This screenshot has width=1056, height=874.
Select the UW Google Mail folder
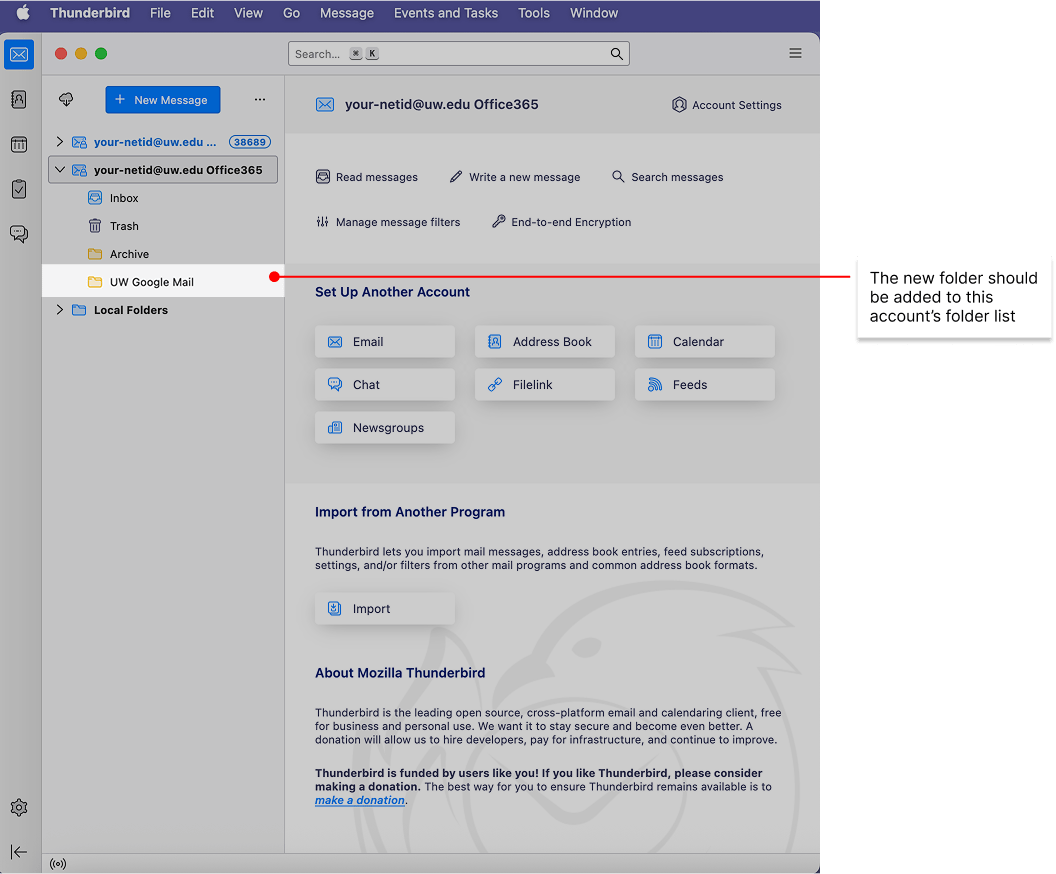152,282
